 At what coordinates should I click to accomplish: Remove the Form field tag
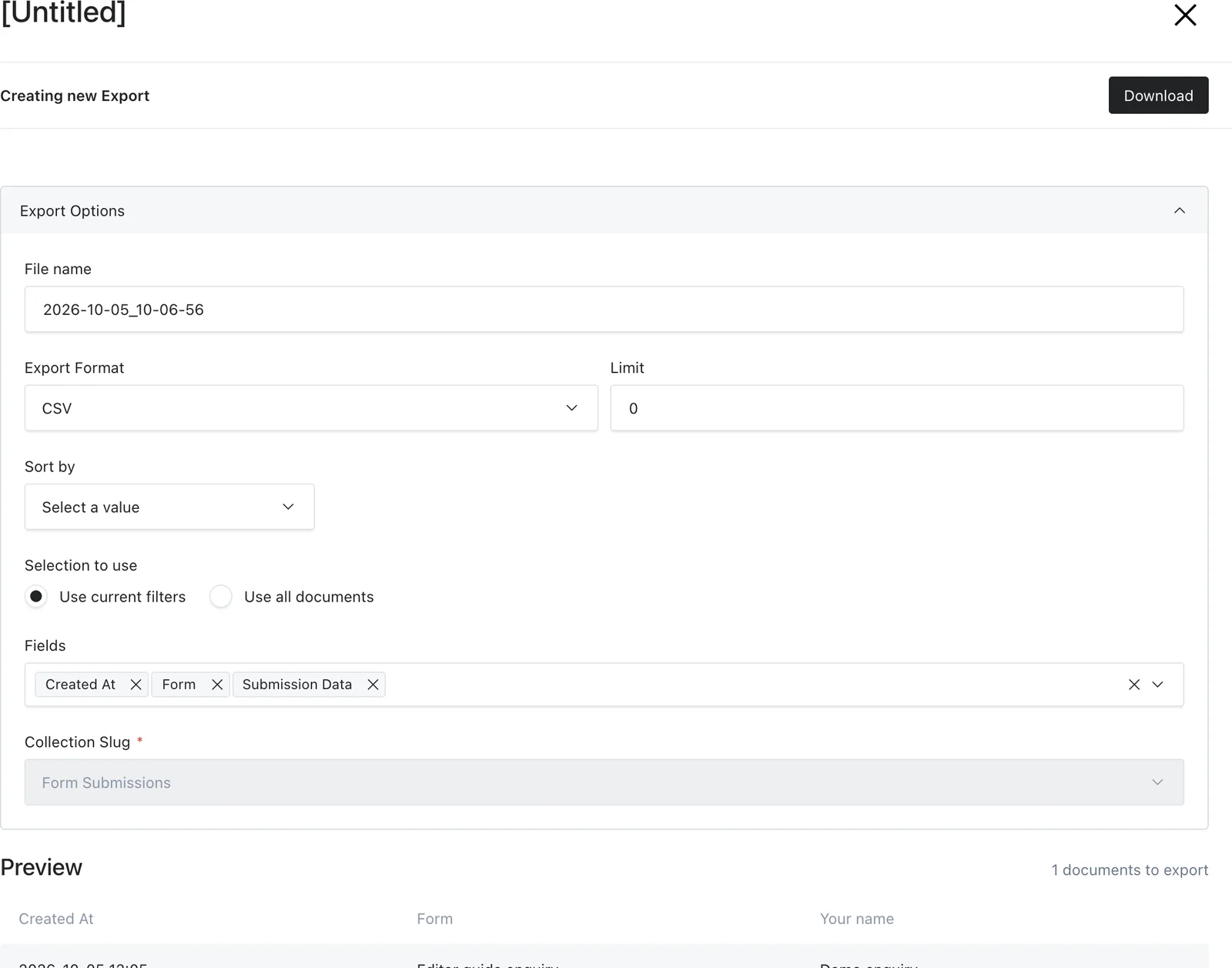coord(217,685)
